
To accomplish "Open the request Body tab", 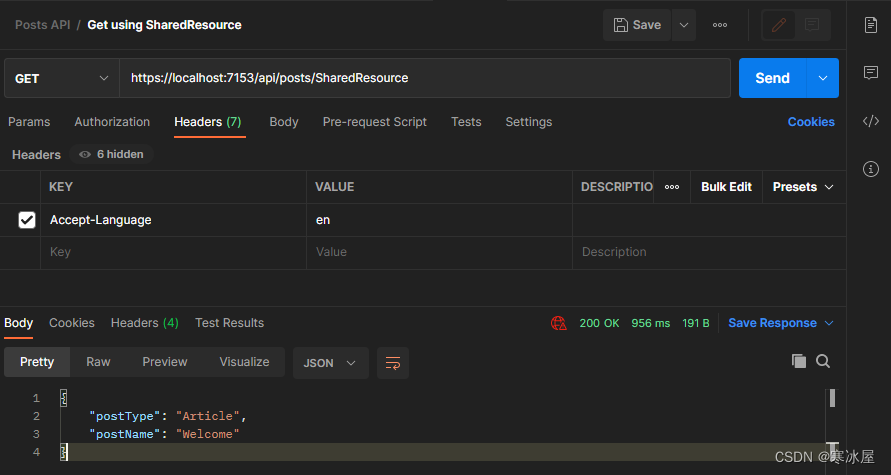I will (x=284, y=122).
